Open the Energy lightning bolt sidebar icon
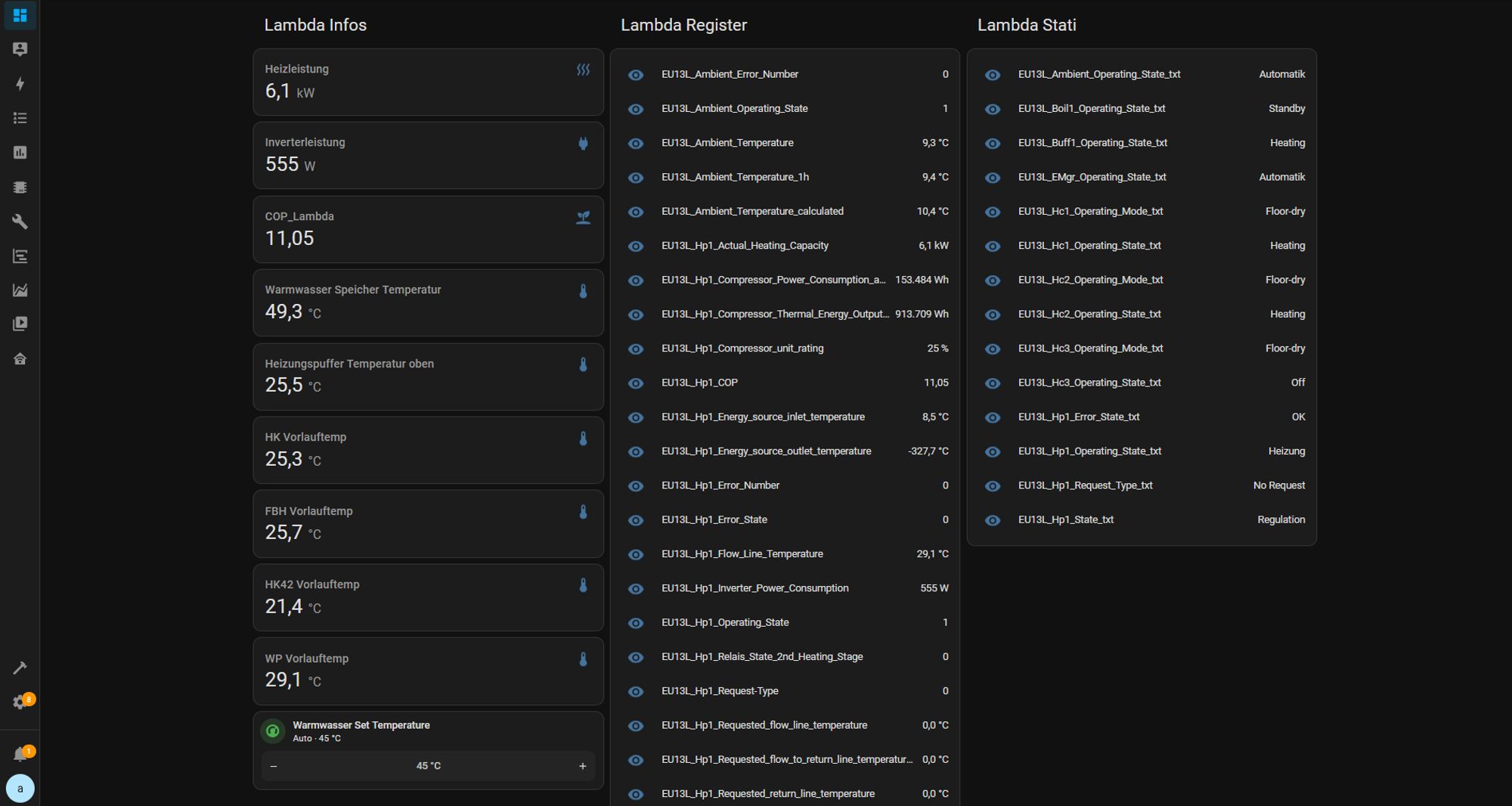This screenshot has height=806, width=1512. click(x=20, y=84)
